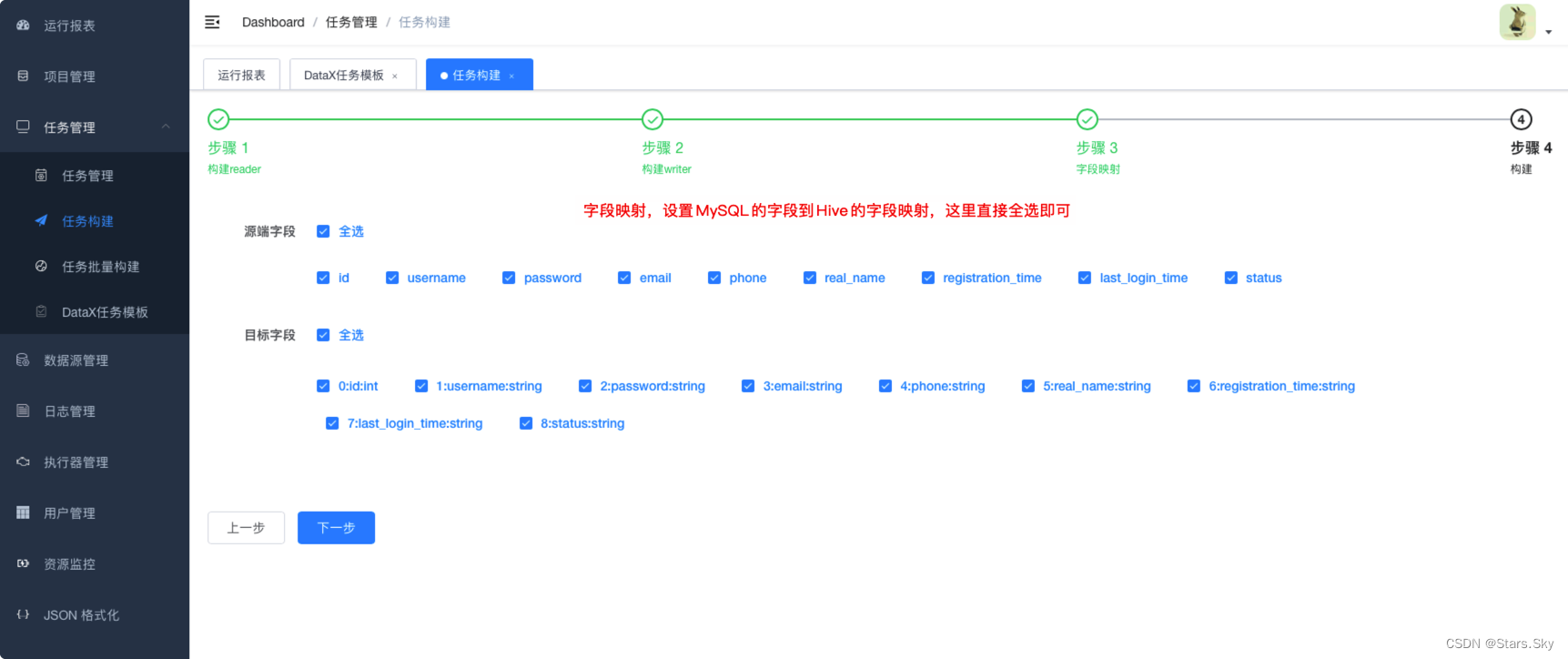The image size is (1568, 659).
Task: Uncheck the phone source field
Action: pyautogui.click(x=714, y=278)
